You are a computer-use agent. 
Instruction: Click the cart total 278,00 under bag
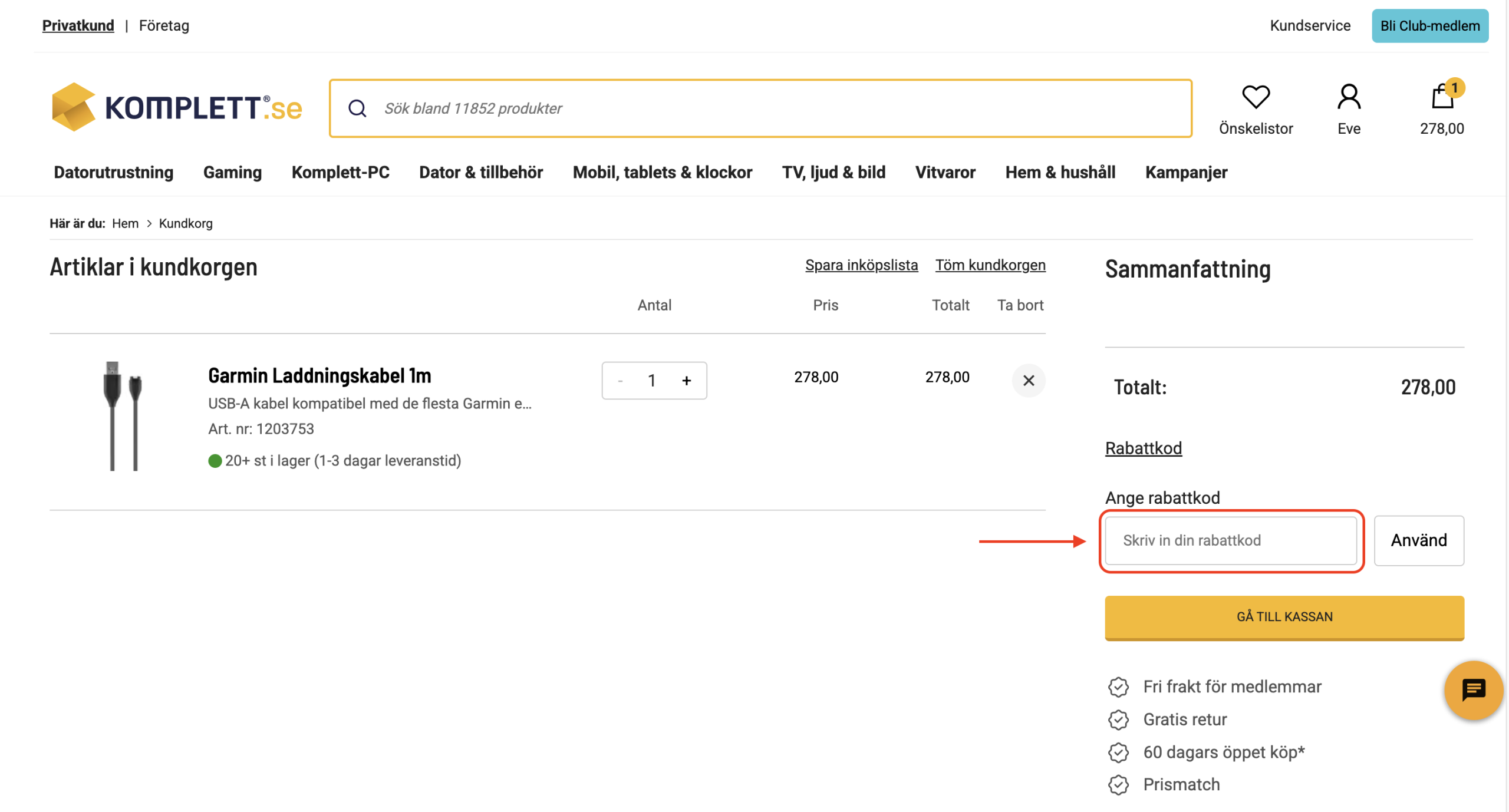tap(1442, 128)
